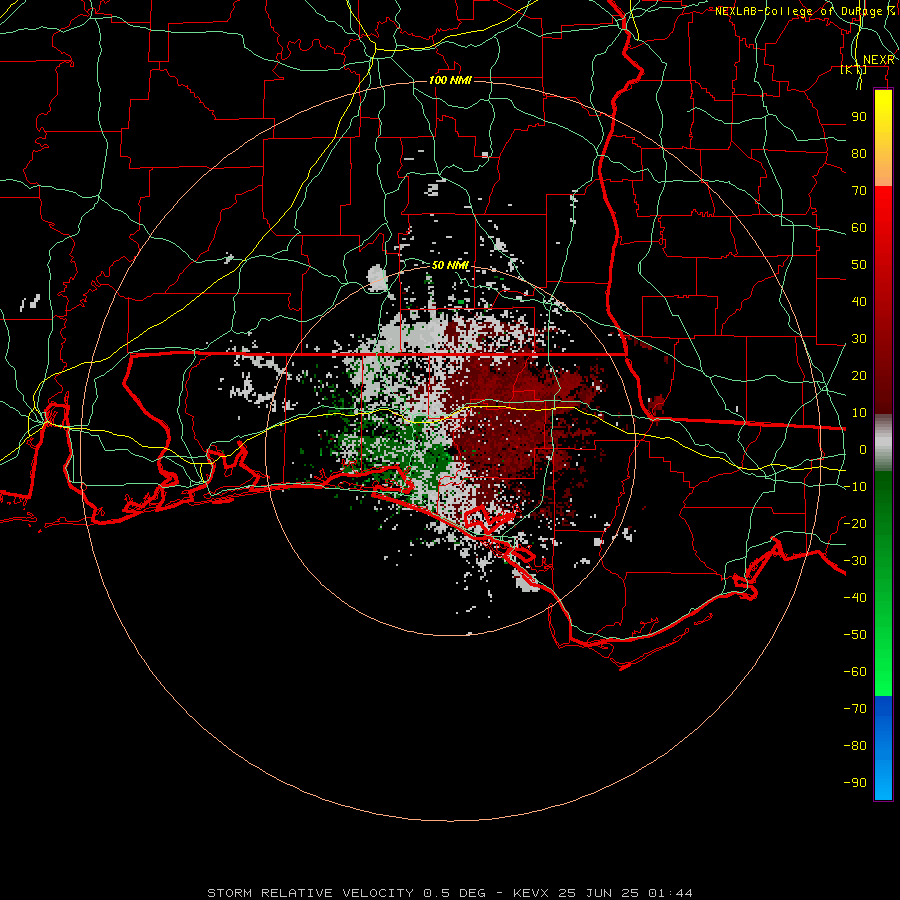900x900 pixels.
Task: Click the -10 value on velocity scale
Action: point(855,487)
